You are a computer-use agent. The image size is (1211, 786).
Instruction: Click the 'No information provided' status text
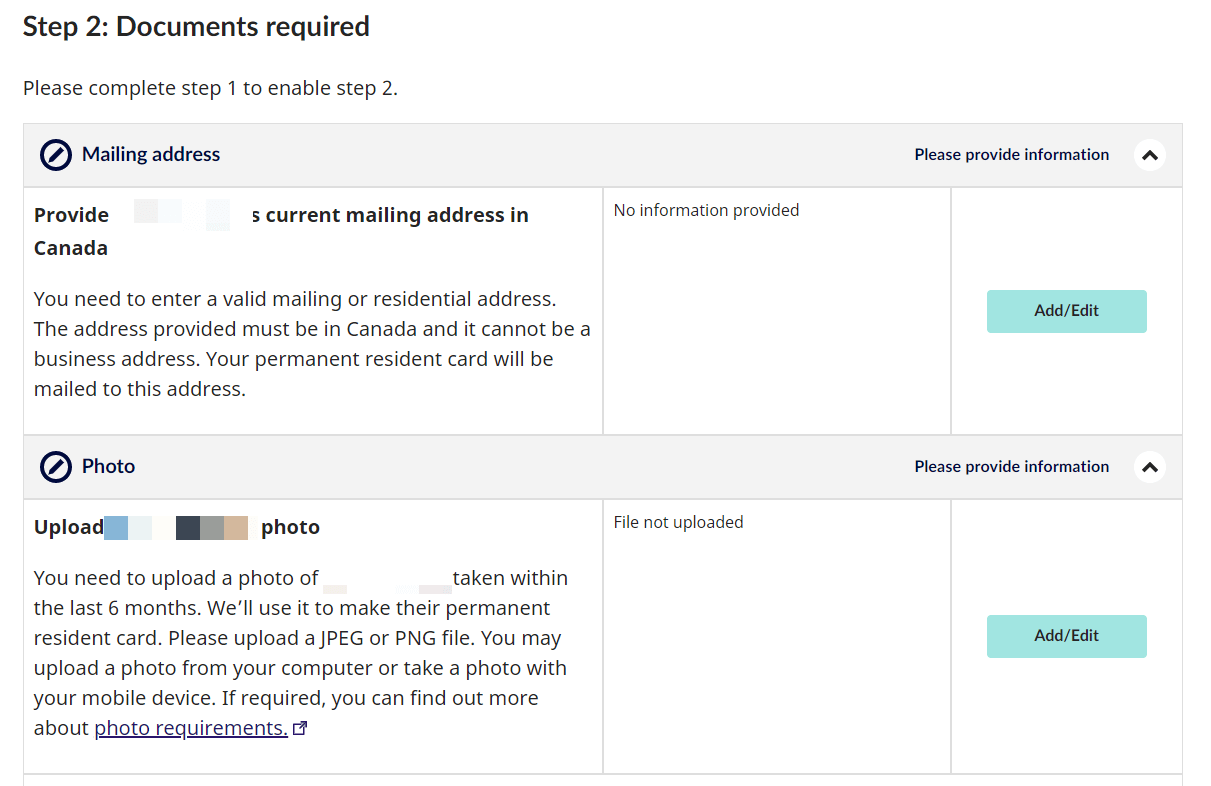[706, 211]
